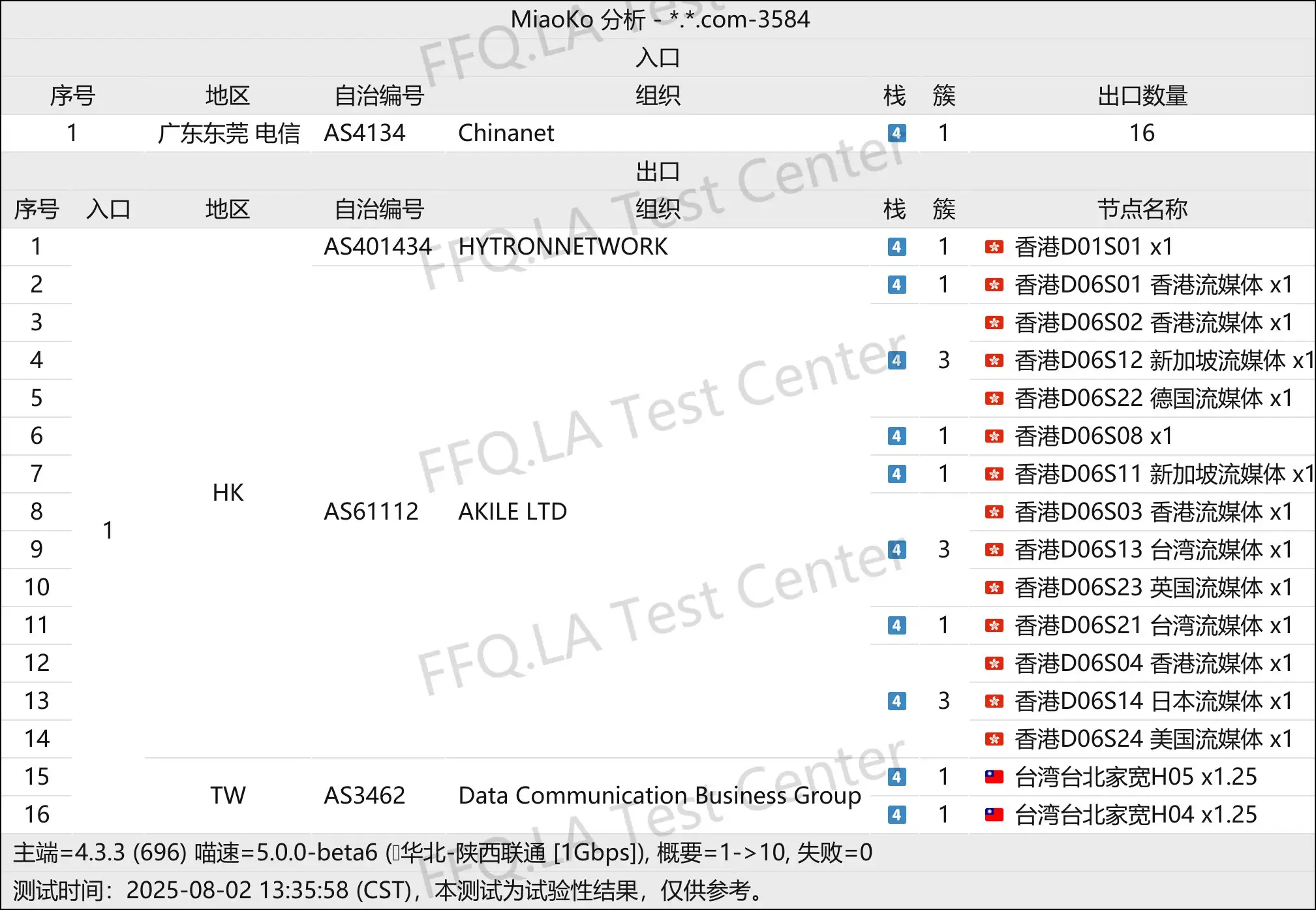This screenshot has width=1316, height=910.
Task: Click the node name 香港D06S24 美国流媒体 x1
Action: coord(1154,739)
